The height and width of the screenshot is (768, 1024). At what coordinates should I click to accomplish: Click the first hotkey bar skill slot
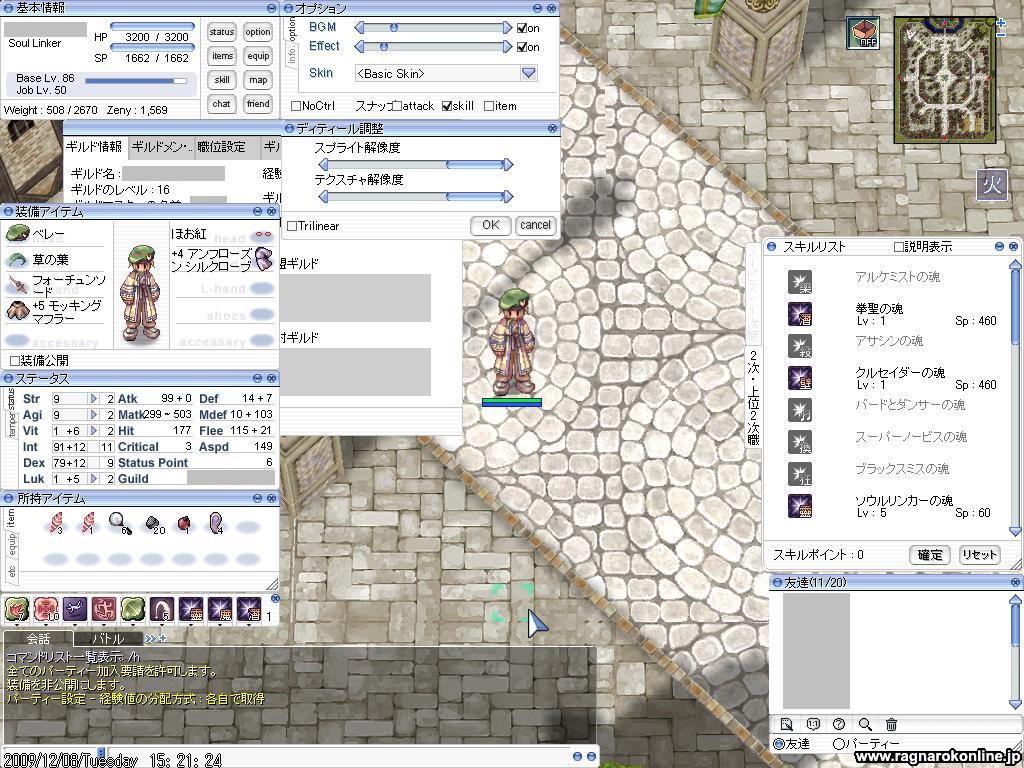pyautogui.click(x=16, y=609)
